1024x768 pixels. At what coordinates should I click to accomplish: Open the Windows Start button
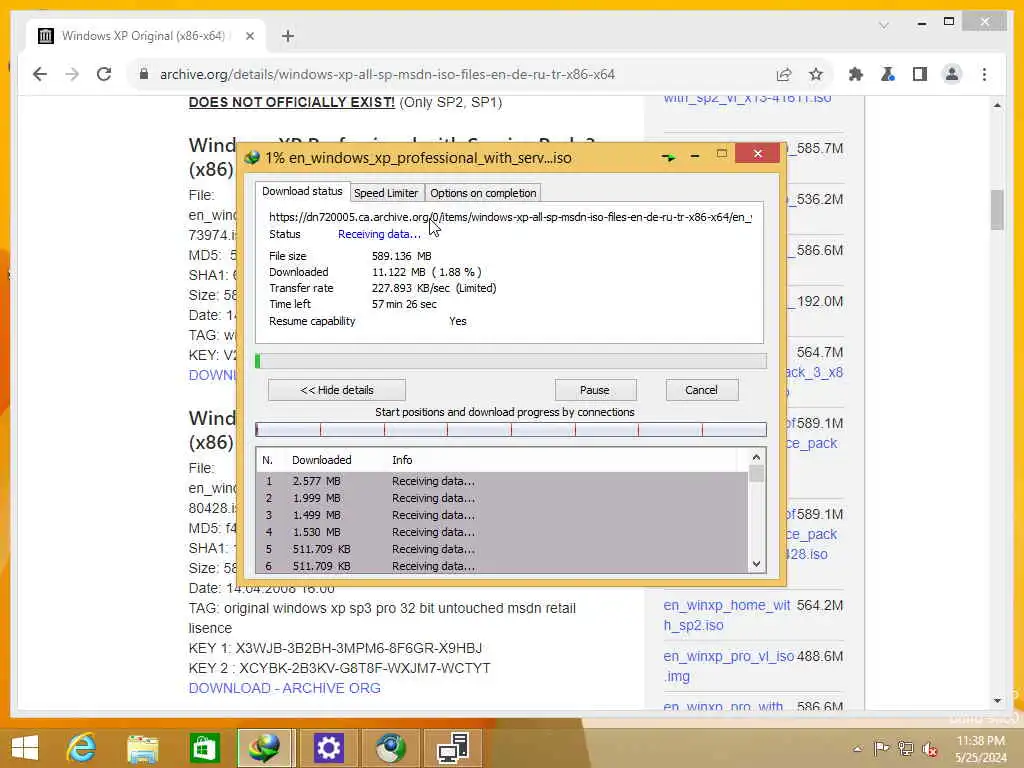25,748
